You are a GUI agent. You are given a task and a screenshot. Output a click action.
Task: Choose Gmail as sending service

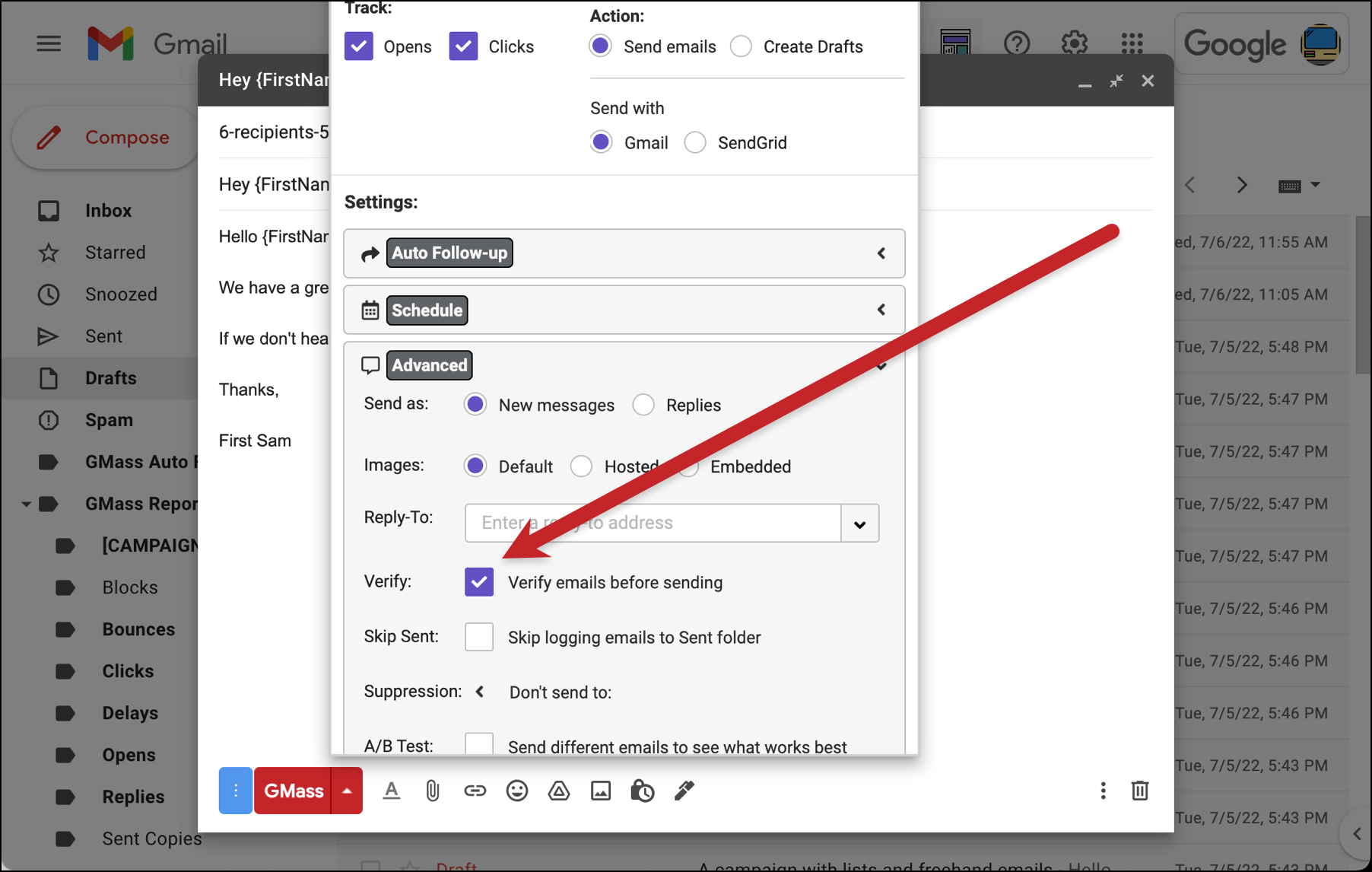pyautogui.click(x=601, y=142)
